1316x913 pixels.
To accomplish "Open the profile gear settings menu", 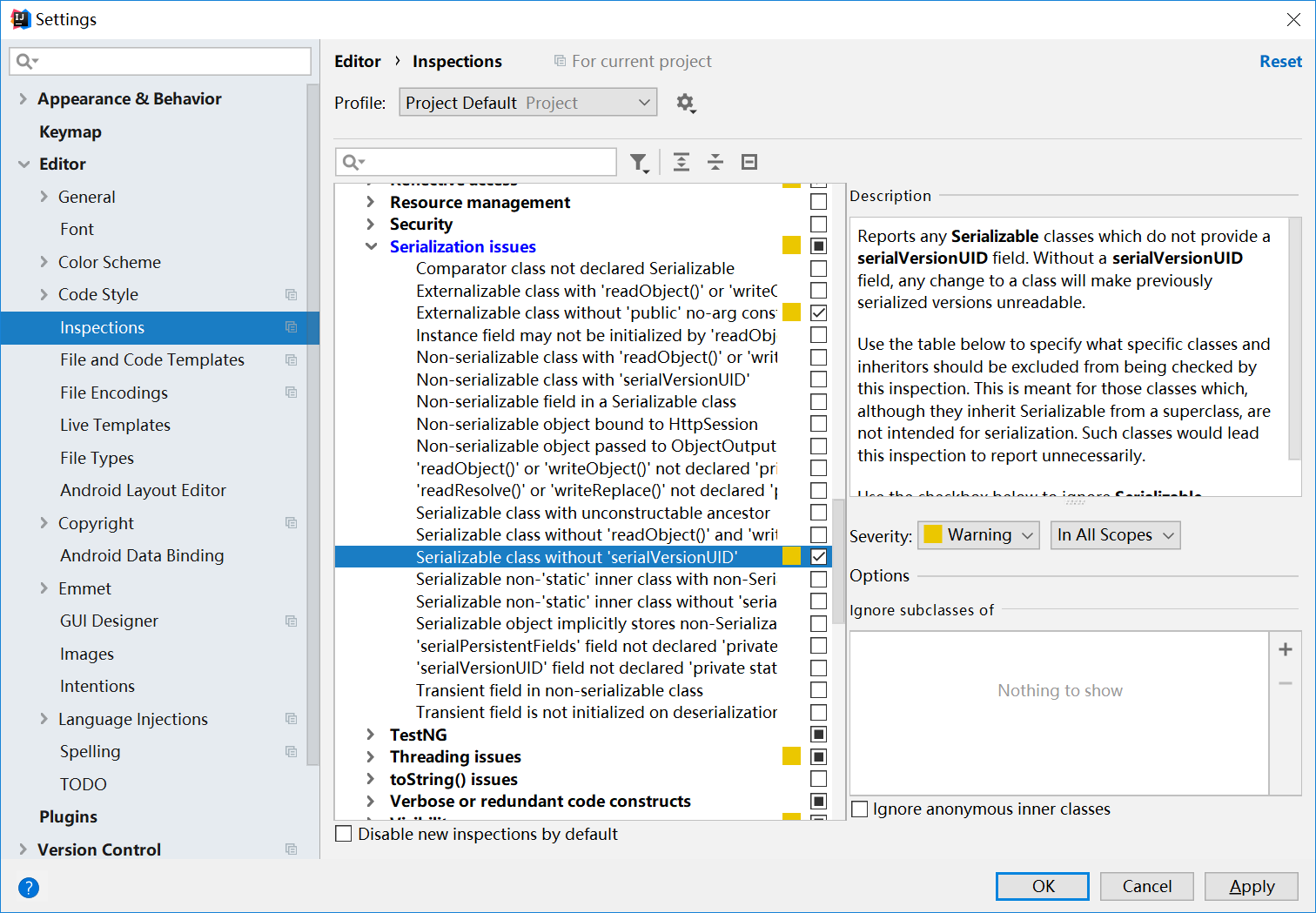I will pos(686,103).
